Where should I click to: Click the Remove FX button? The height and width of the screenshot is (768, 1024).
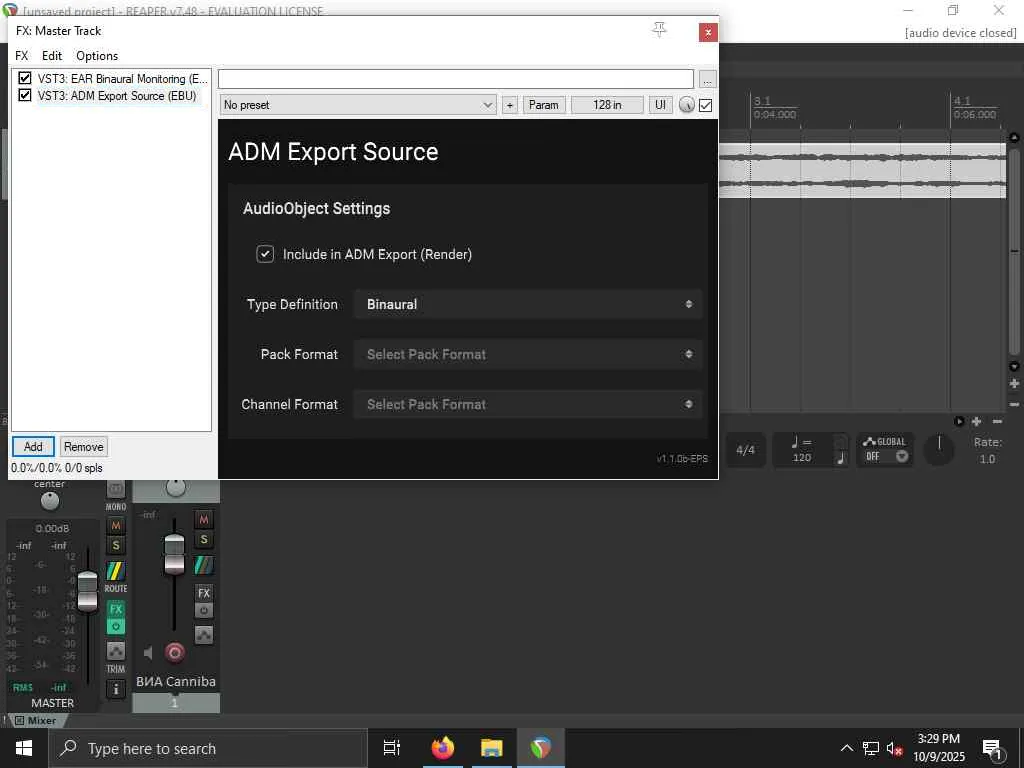pos(84,447)
